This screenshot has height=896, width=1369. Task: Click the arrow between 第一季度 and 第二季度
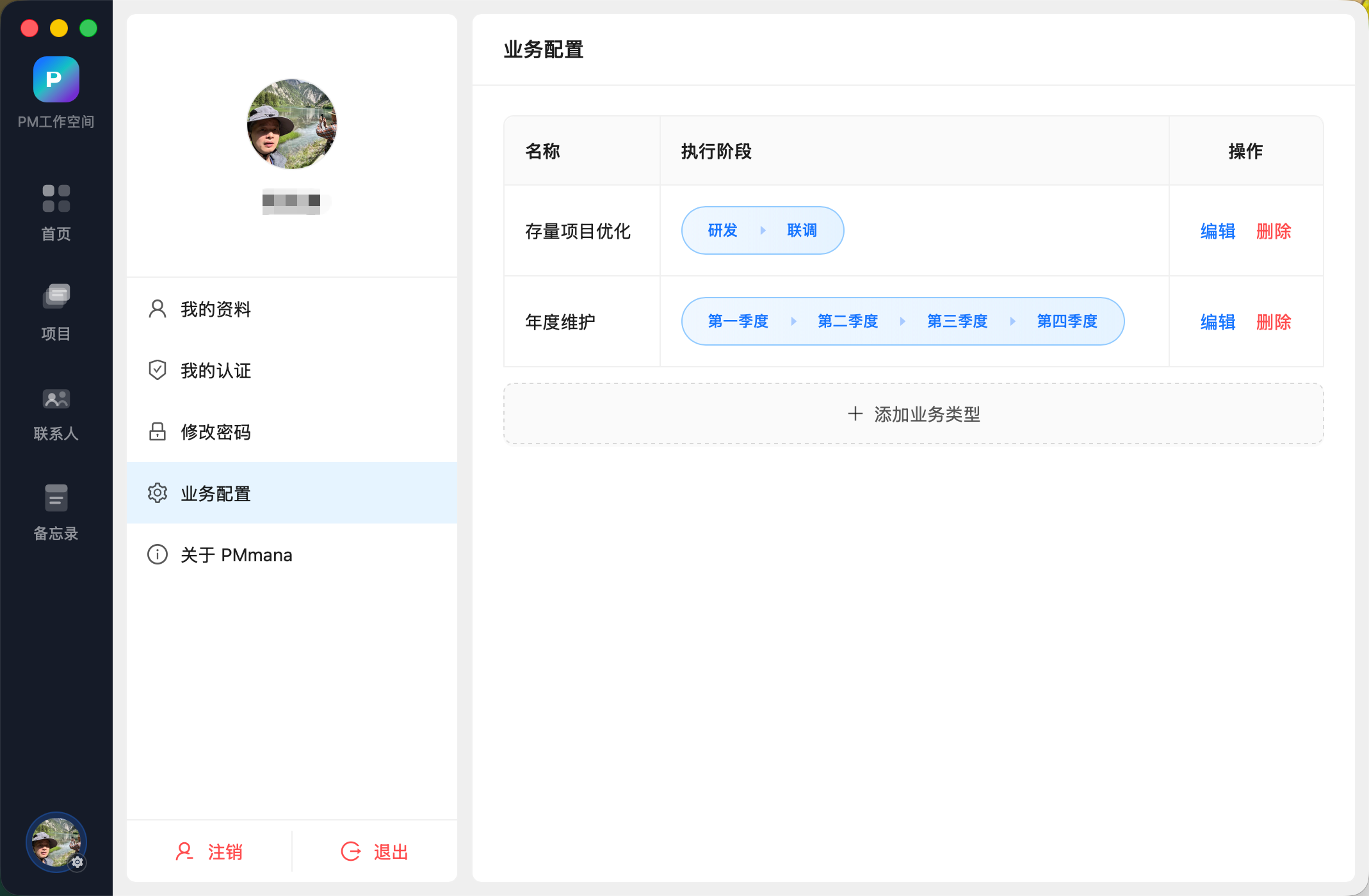click(x=793, y=321)
